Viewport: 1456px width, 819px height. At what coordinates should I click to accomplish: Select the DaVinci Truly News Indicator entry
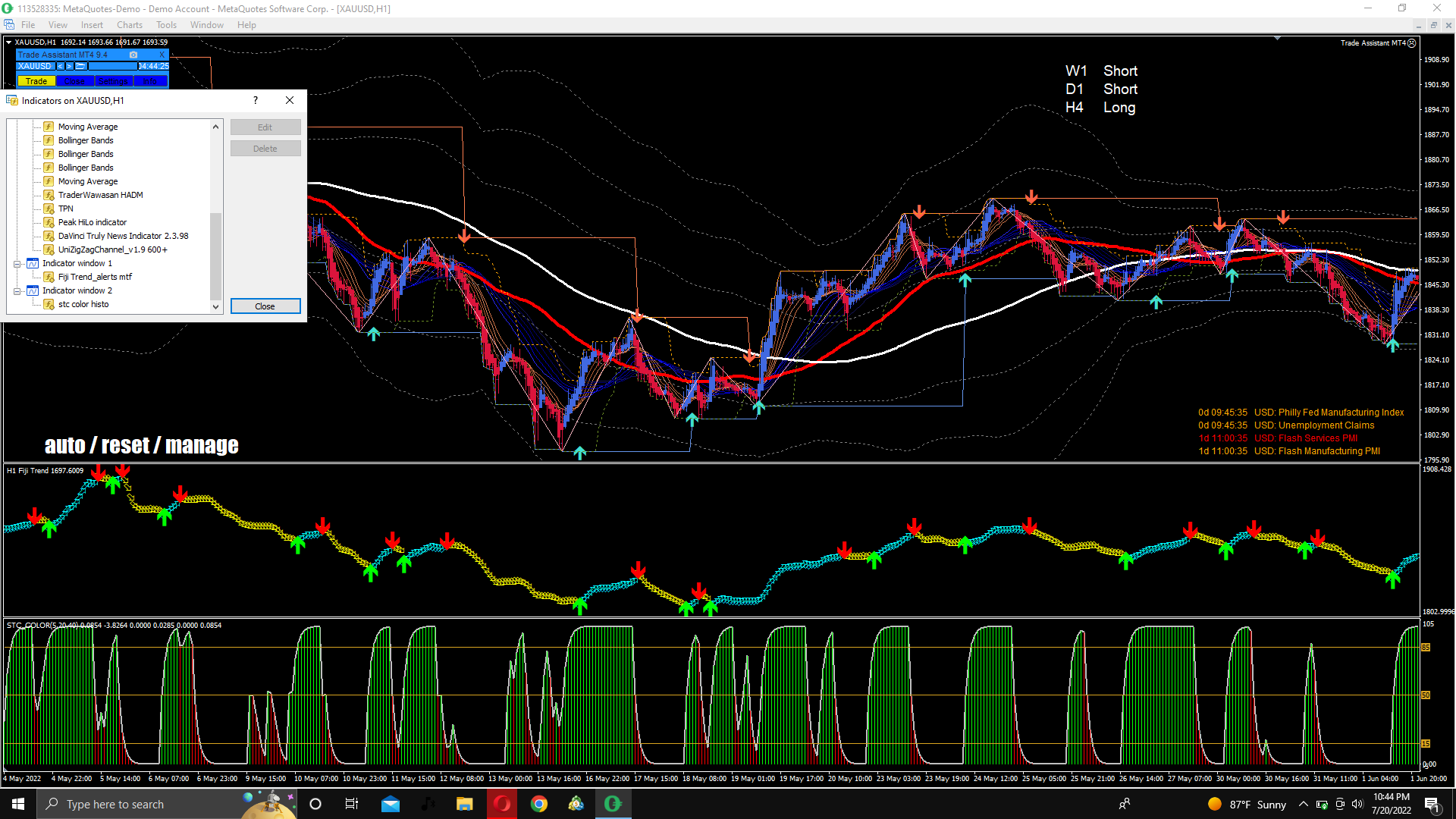pyautogui.click(x=123, y=236)
